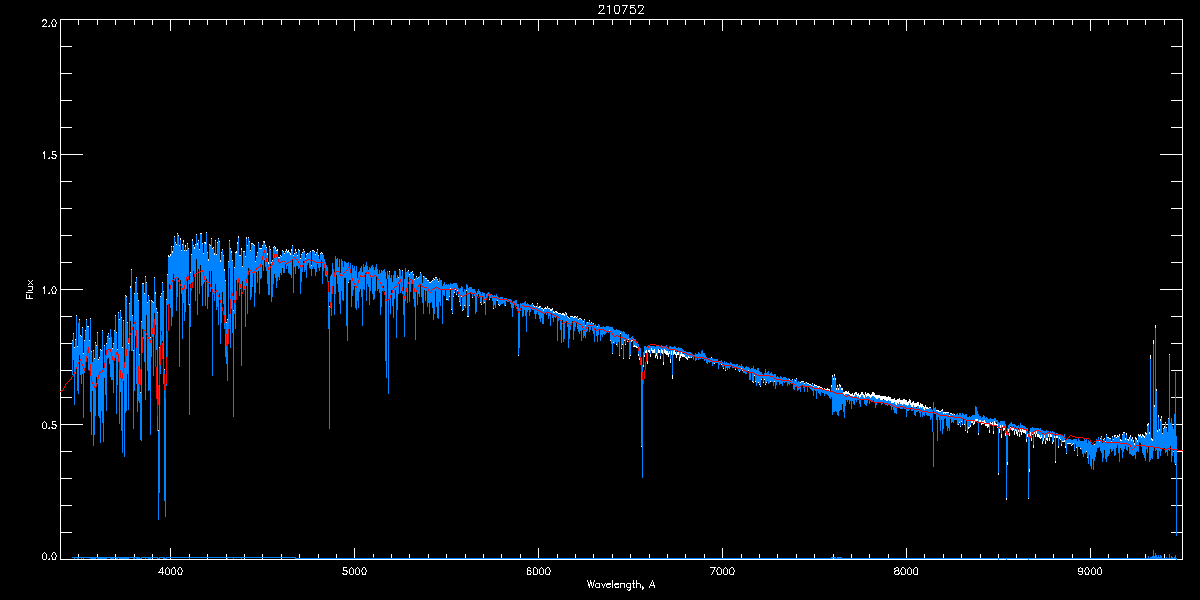Screen dimensions: 1200x600
Task: Click the emission spike near 9350
Action: (1155, 380)
